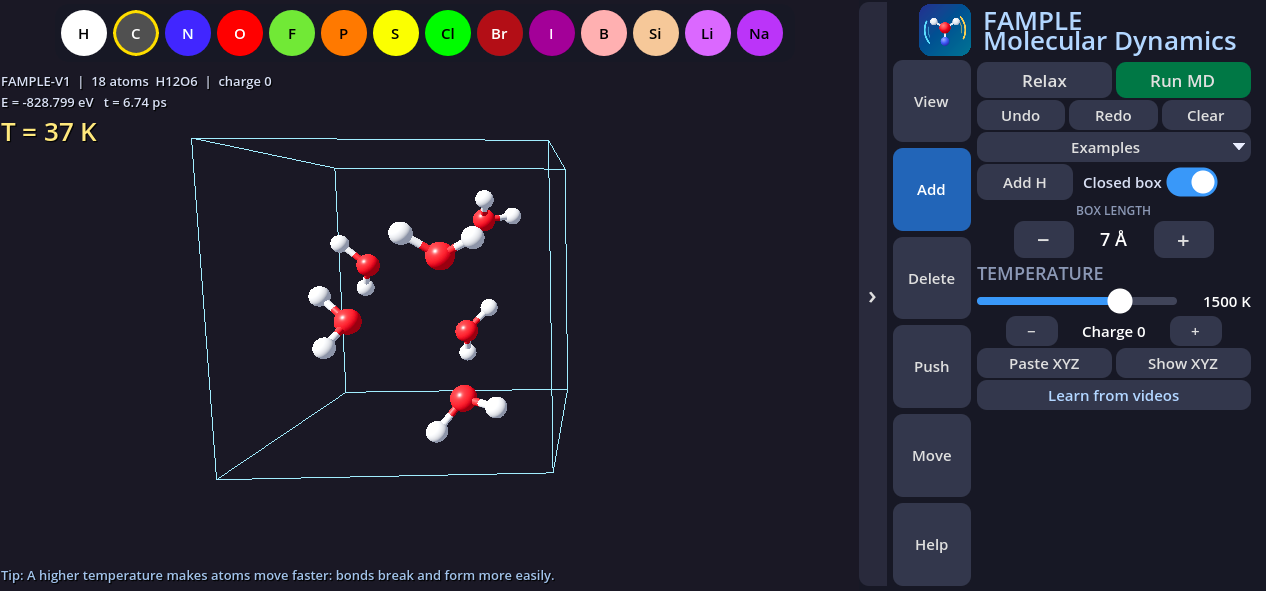
Task: Select the Sulfur (S) element
Action: click(x=396, y=34)
